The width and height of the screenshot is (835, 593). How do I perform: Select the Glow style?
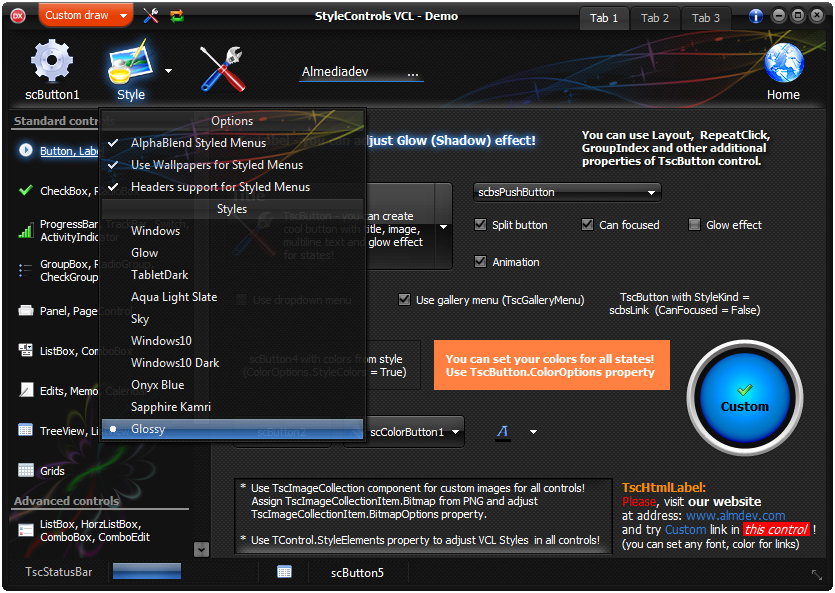pos(232,253)
